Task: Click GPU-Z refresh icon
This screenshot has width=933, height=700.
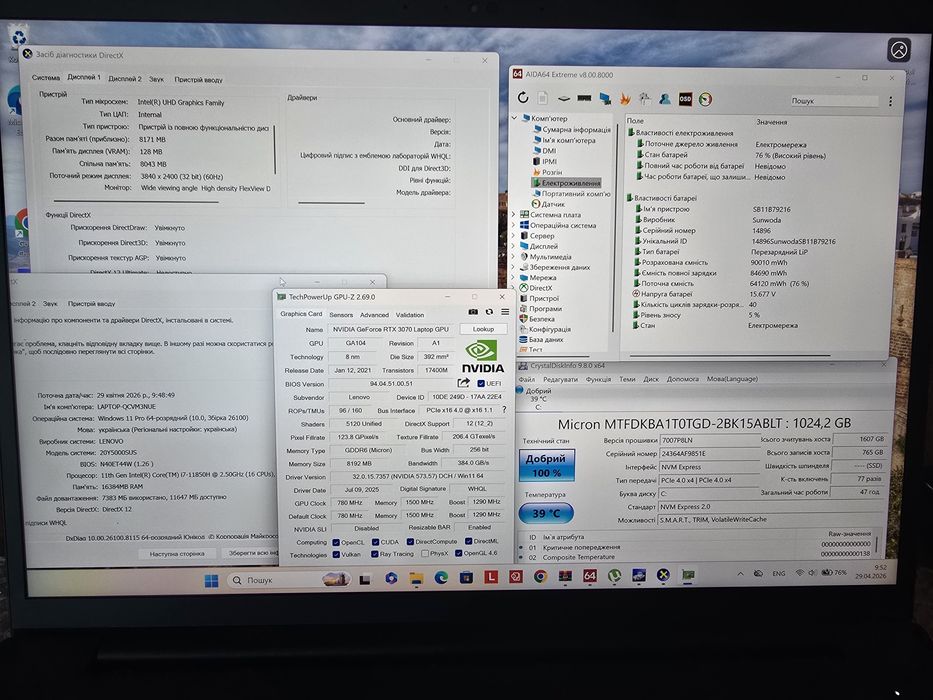Action: tap(489, 312)
